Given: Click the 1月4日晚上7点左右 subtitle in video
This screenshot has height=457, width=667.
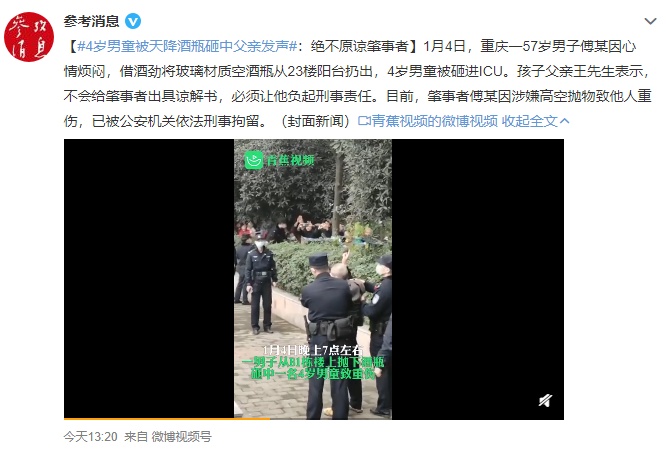Looking at the screenshot, I should (313, 350).
